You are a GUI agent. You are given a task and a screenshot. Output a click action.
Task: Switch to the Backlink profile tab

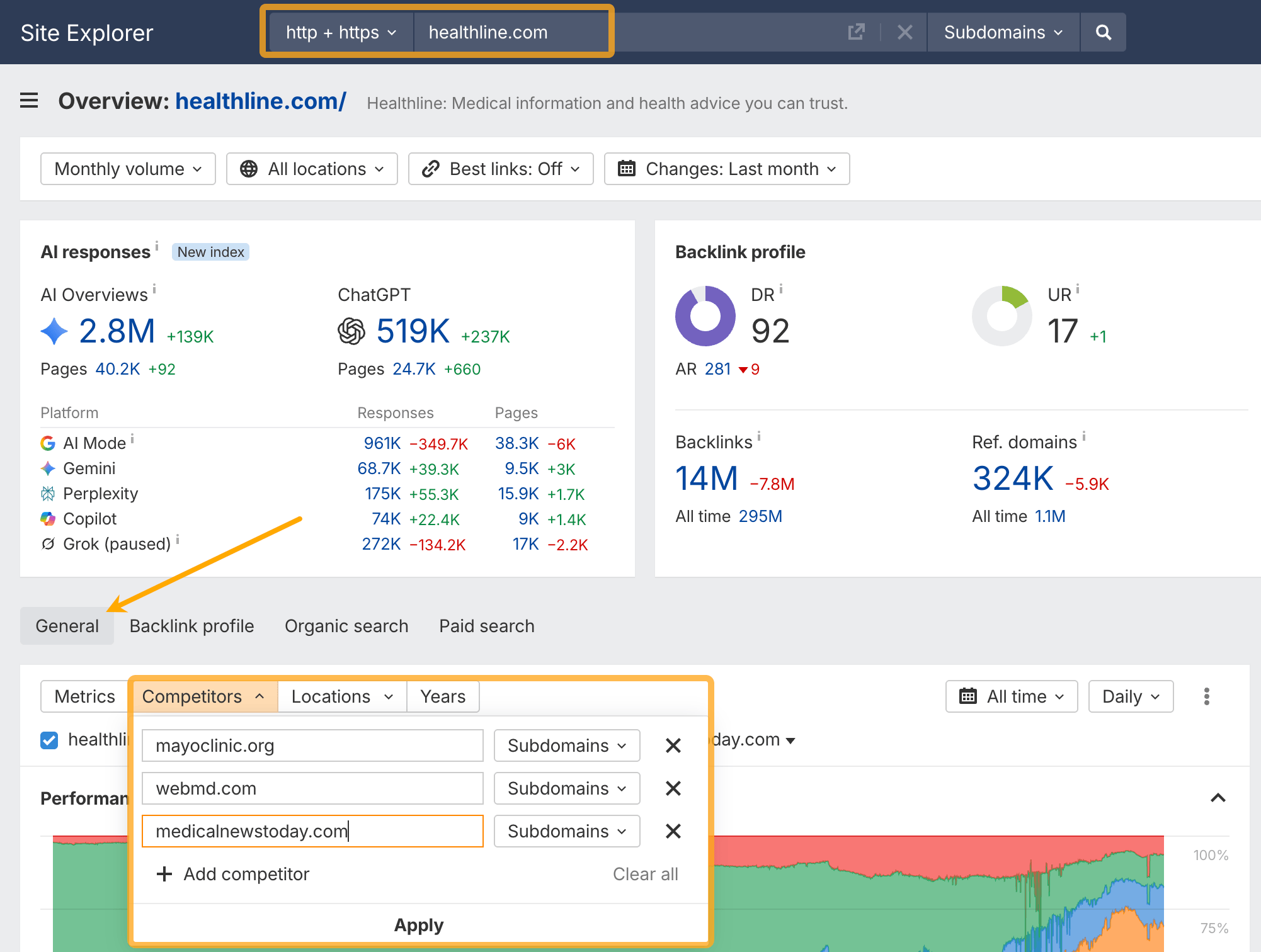coord(191,626)
